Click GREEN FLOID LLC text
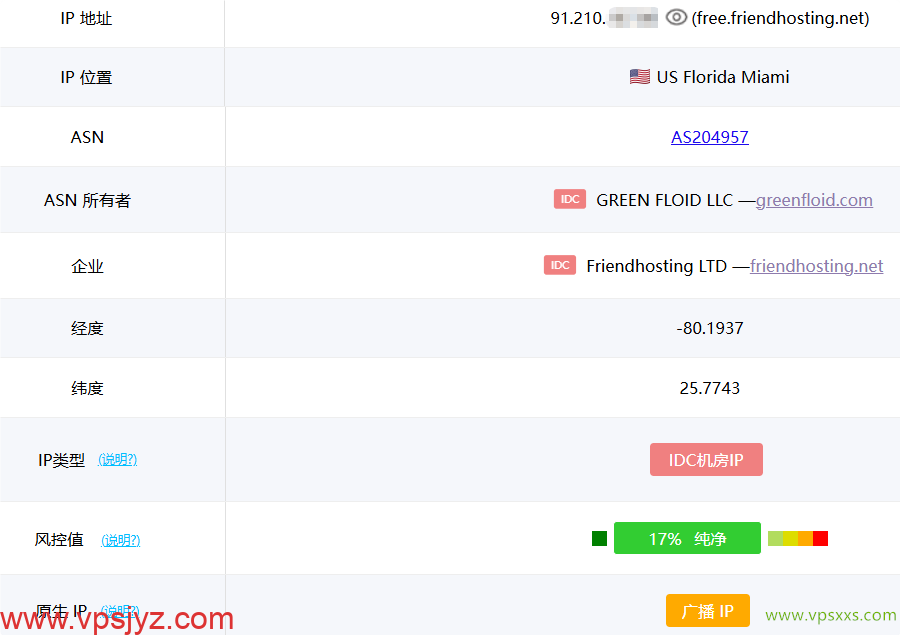900x635 pixels. (x=665, y=200)
